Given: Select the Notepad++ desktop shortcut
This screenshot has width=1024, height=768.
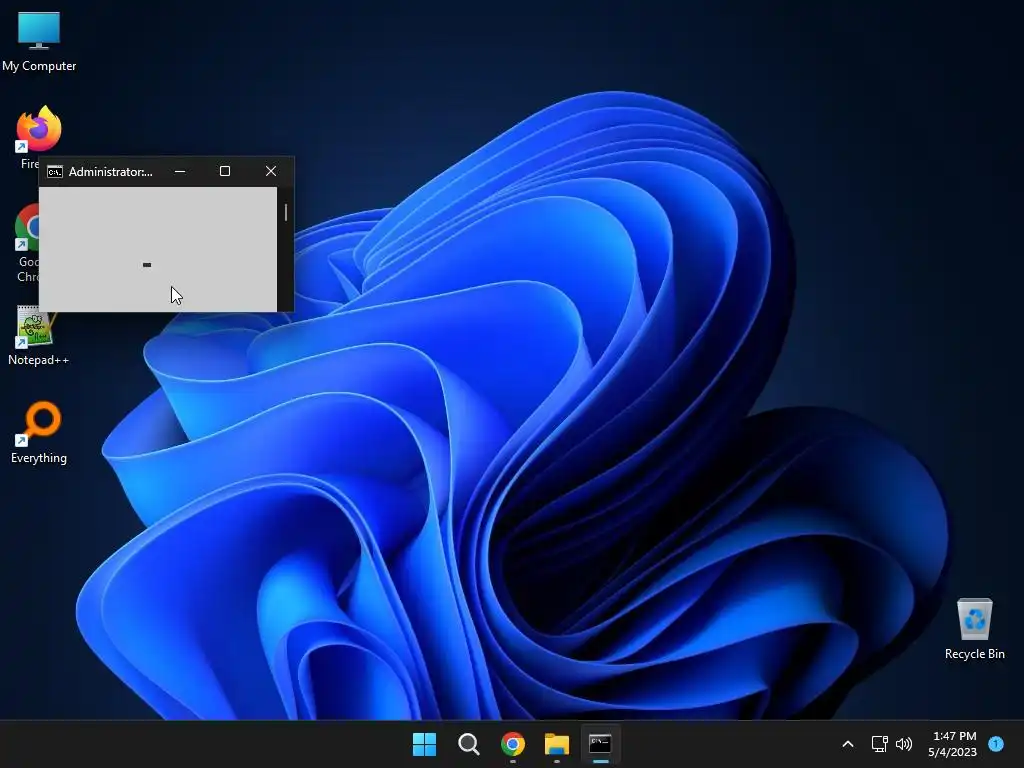Looking at the screenshot, I should 38,336.
